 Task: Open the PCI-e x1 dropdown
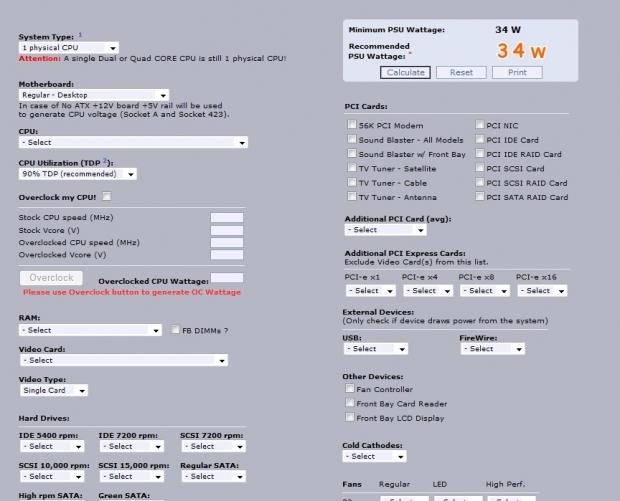pyautogui.click(x=370, y=291)
